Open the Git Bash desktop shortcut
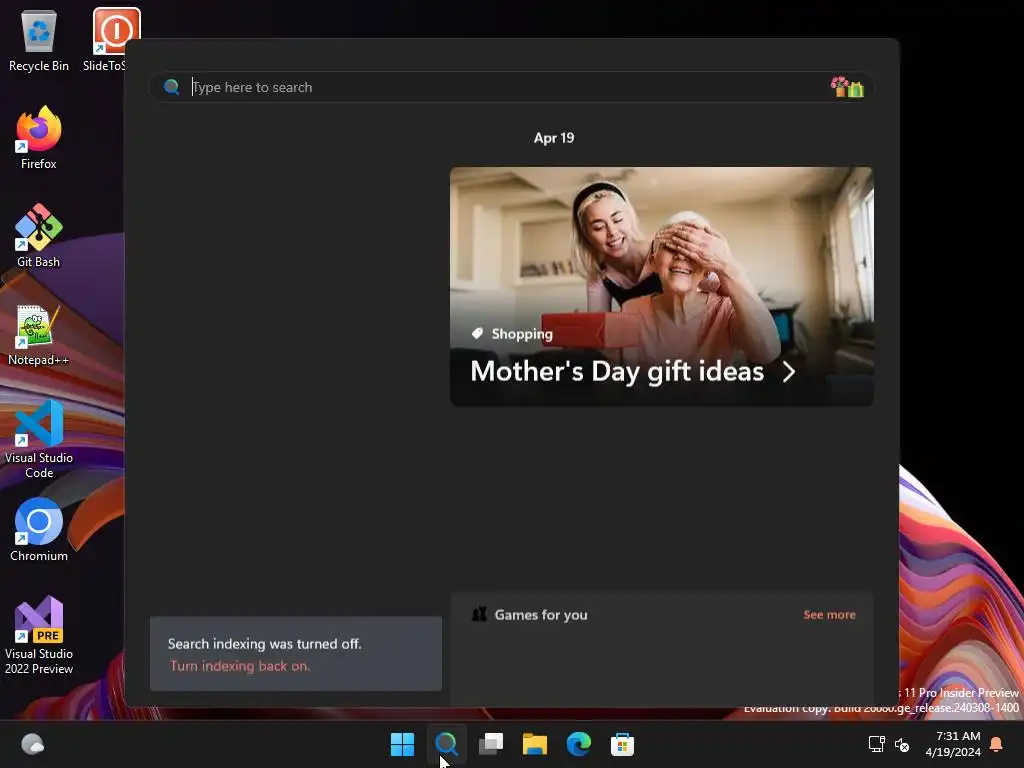 tap(39, 235)
